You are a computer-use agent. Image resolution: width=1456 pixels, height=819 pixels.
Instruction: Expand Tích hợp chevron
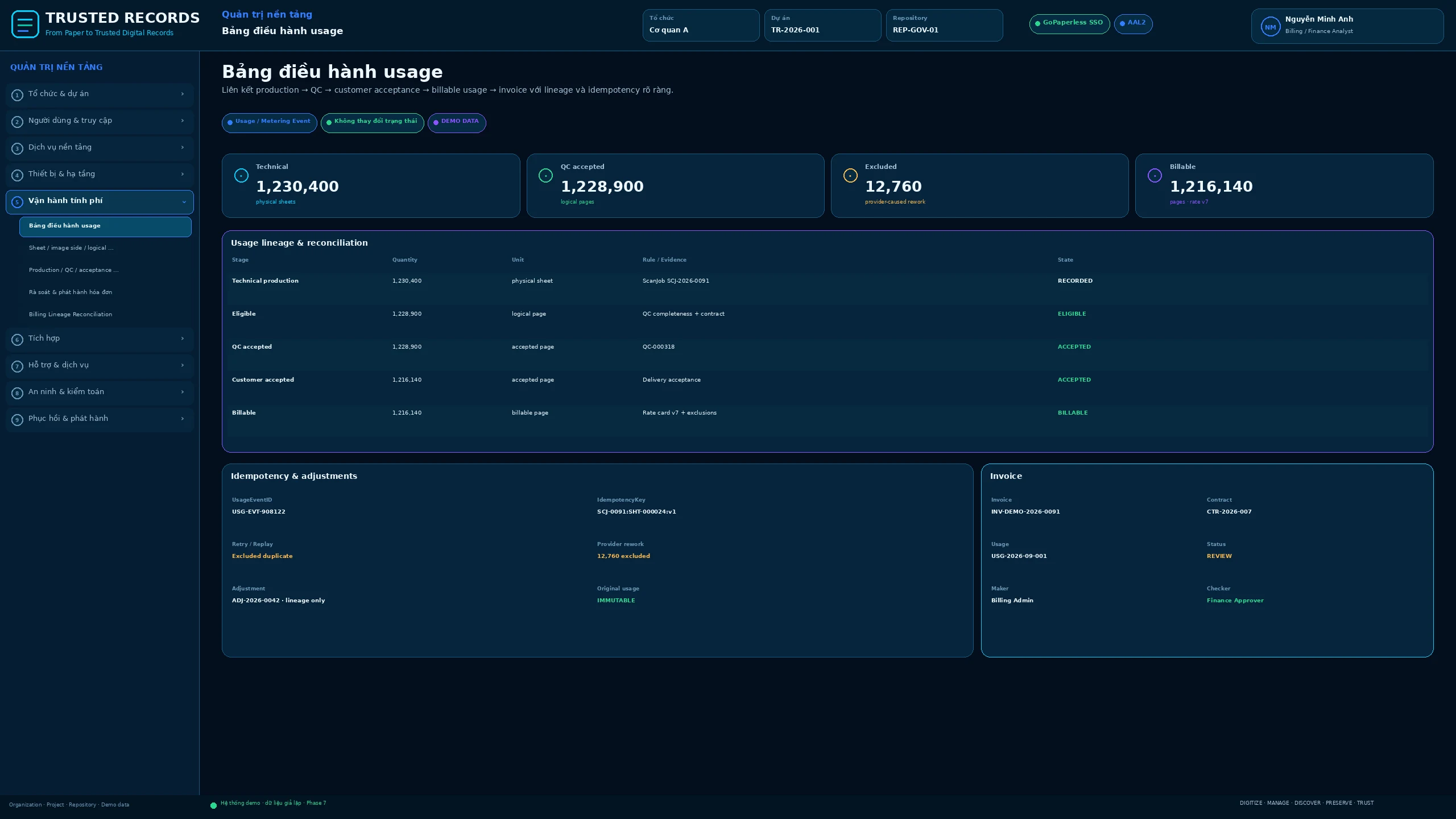(183, 338)
